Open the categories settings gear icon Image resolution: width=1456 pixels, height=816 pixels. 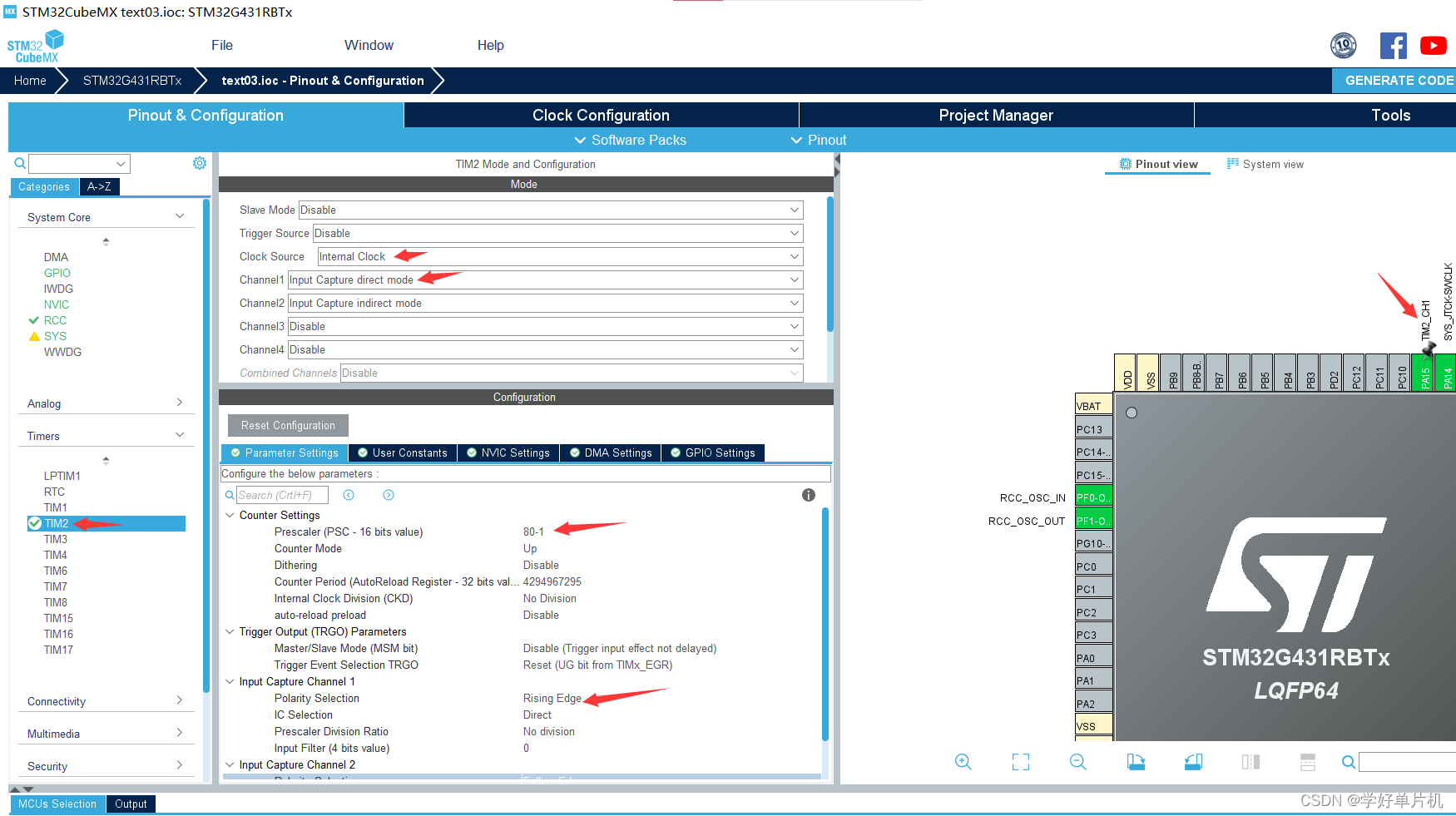click(x=200, y=163)
